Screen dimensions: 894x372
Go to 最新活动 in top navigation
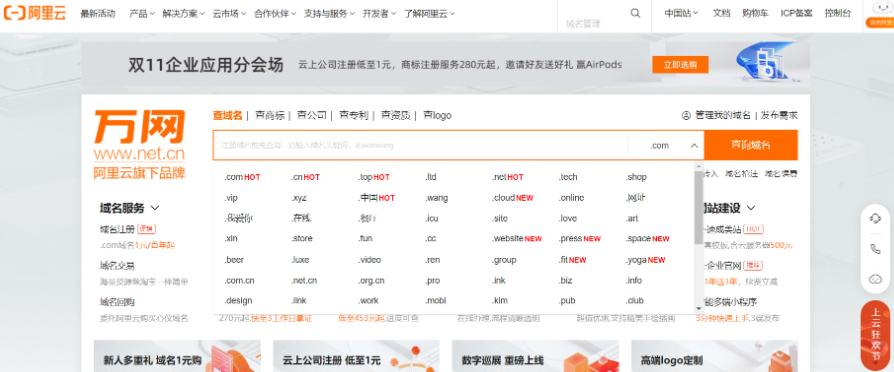[x=98, y=14]
